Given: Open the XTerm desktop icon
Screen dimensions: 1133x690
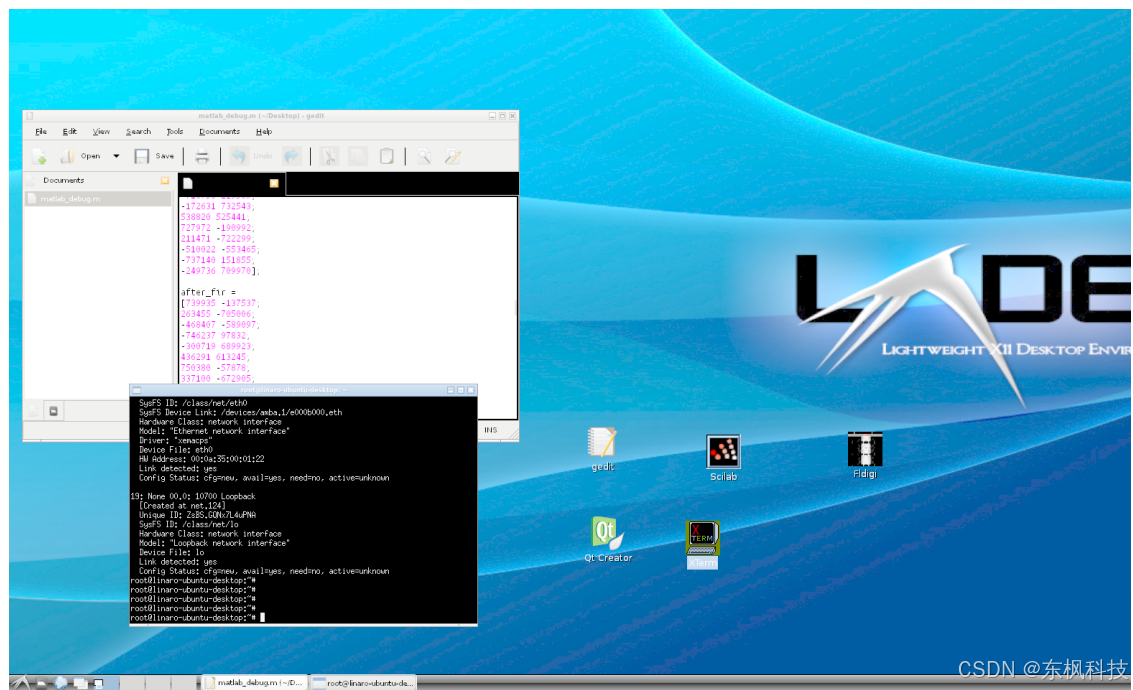Looking at the screenshot, I should coord(702,545).
